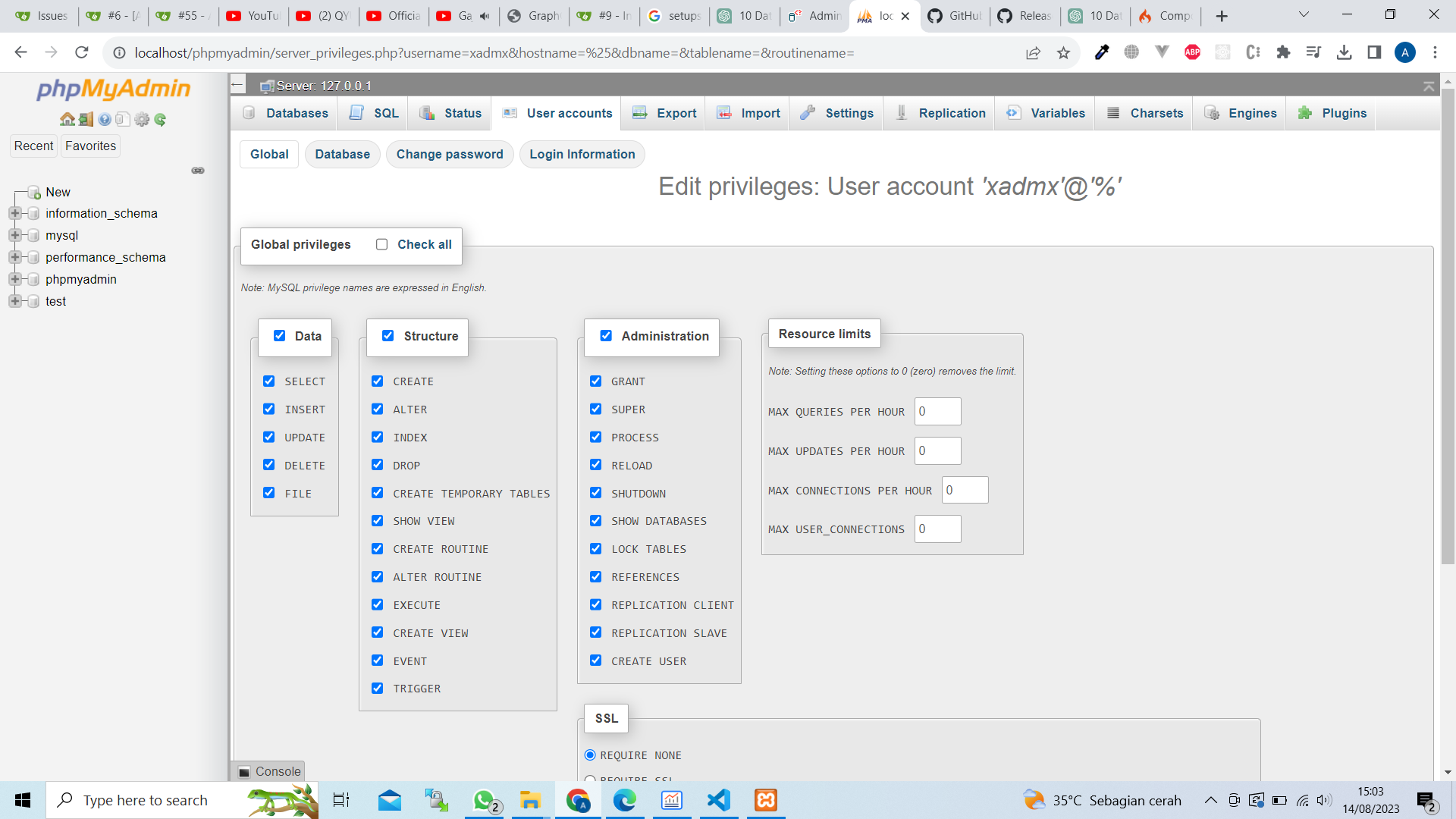The image size is (1456, 819).
Task: Click the link-with-main-panel chain icon
Action: pos(198,171)
